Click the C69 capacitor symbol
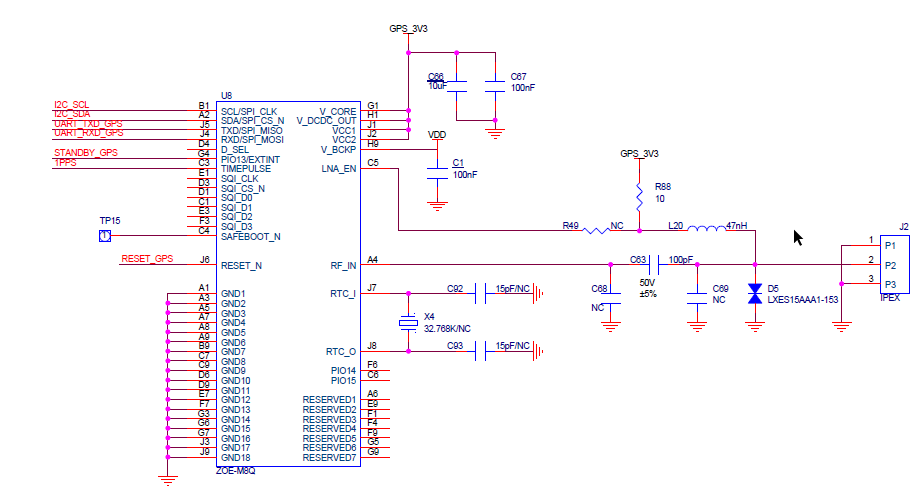This screenshot has height=503, width=924. pos(697,295)
